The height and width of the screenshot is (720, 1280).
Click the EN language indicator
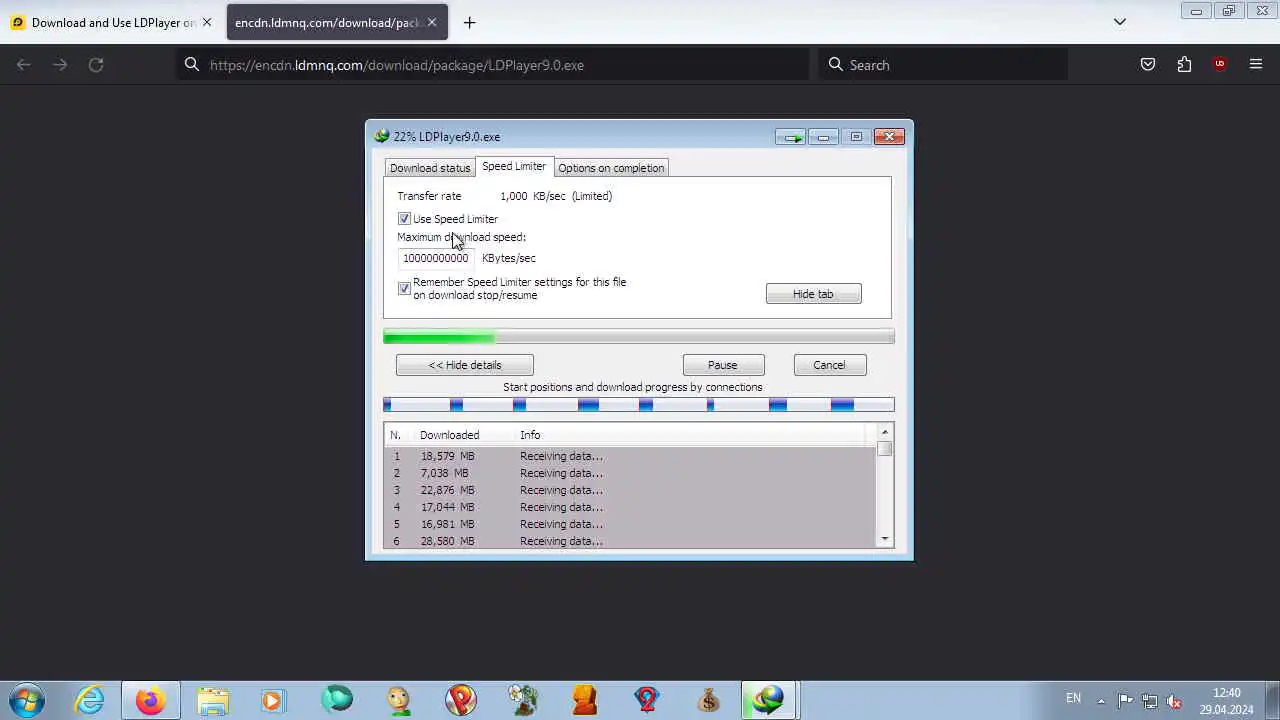point(1073,698)
